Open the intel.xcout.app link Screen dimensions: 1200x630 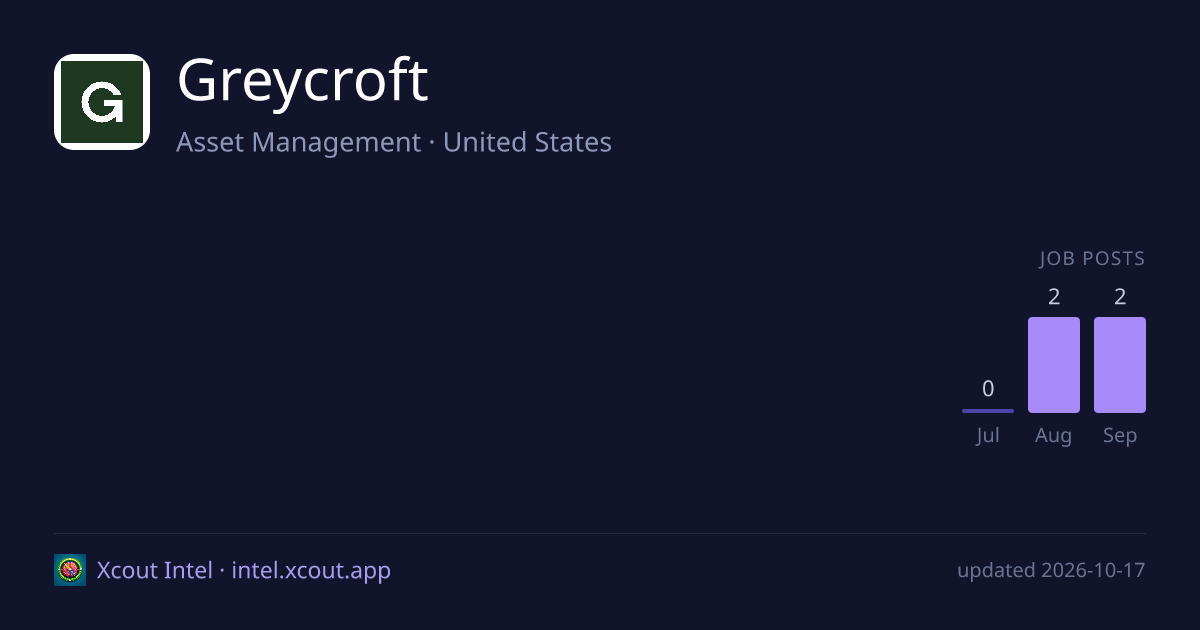pyautogui.click(x=311, y=571)
